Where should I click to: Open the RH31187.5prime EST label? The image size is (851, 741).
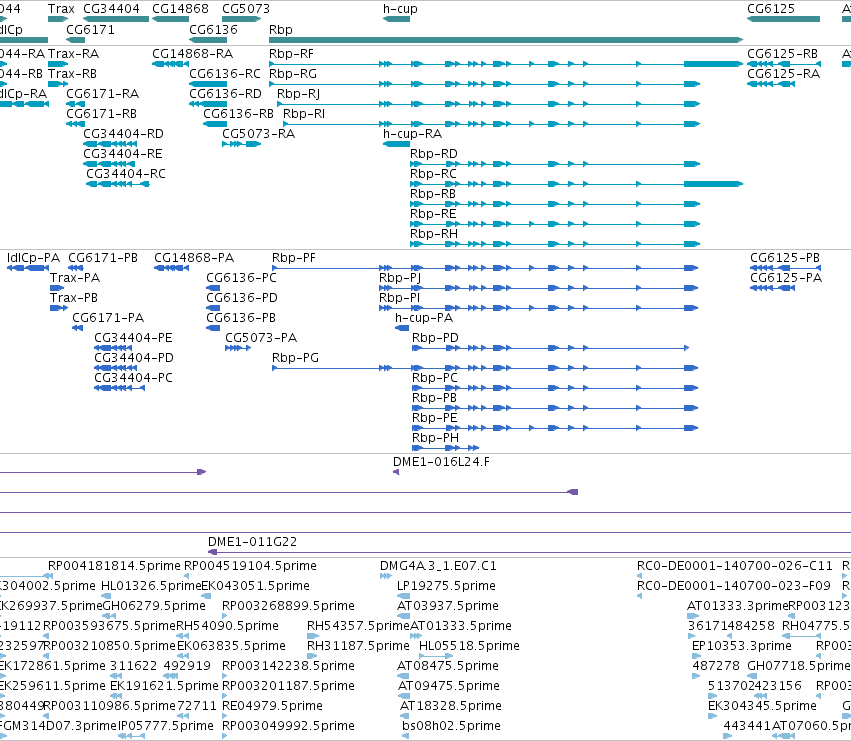tap(358, 646)
